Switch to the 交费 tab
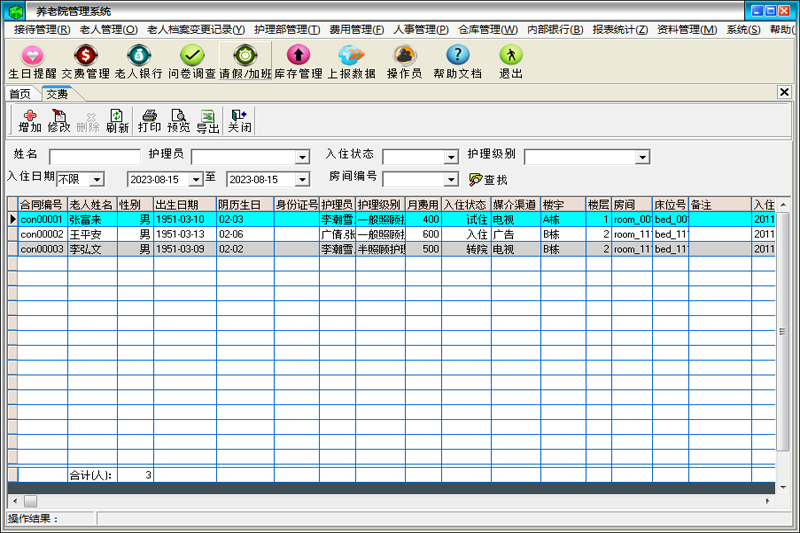The width and height of the screenshot is (800, 533). coord(57,94)
